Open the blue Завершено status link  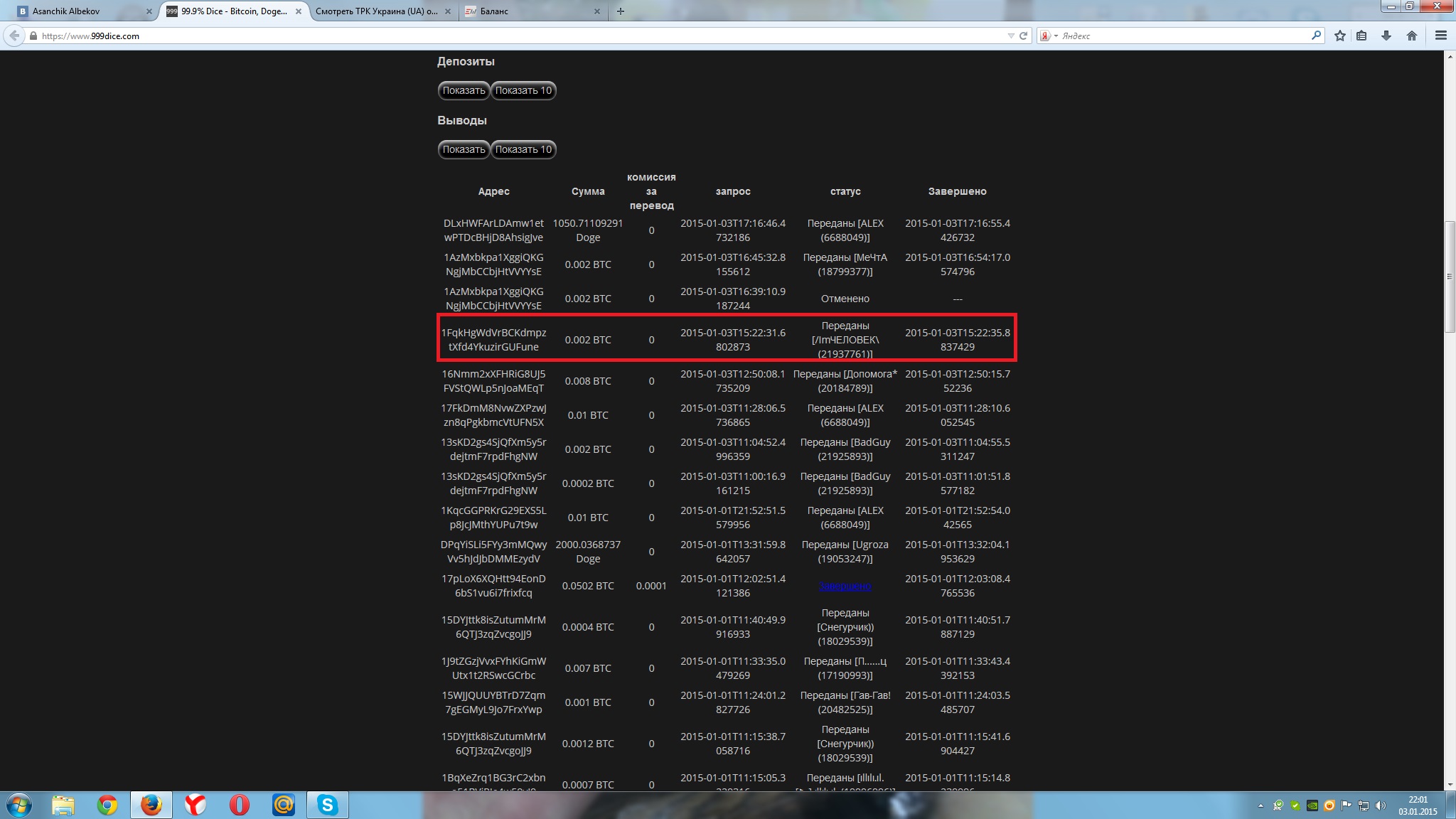point(845,586)
